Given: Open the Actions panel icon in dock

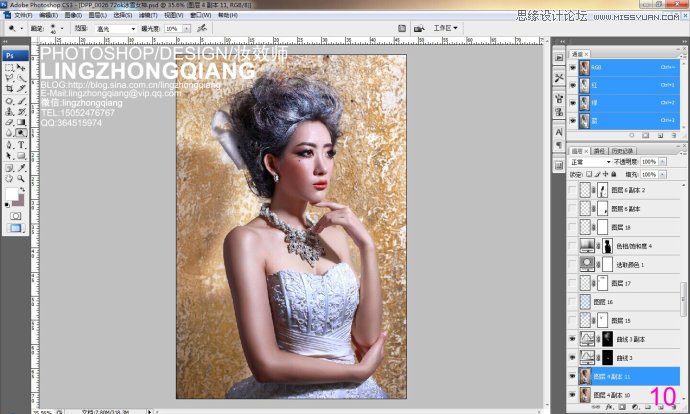Looking at the screenshot, I should coord(559,58).
